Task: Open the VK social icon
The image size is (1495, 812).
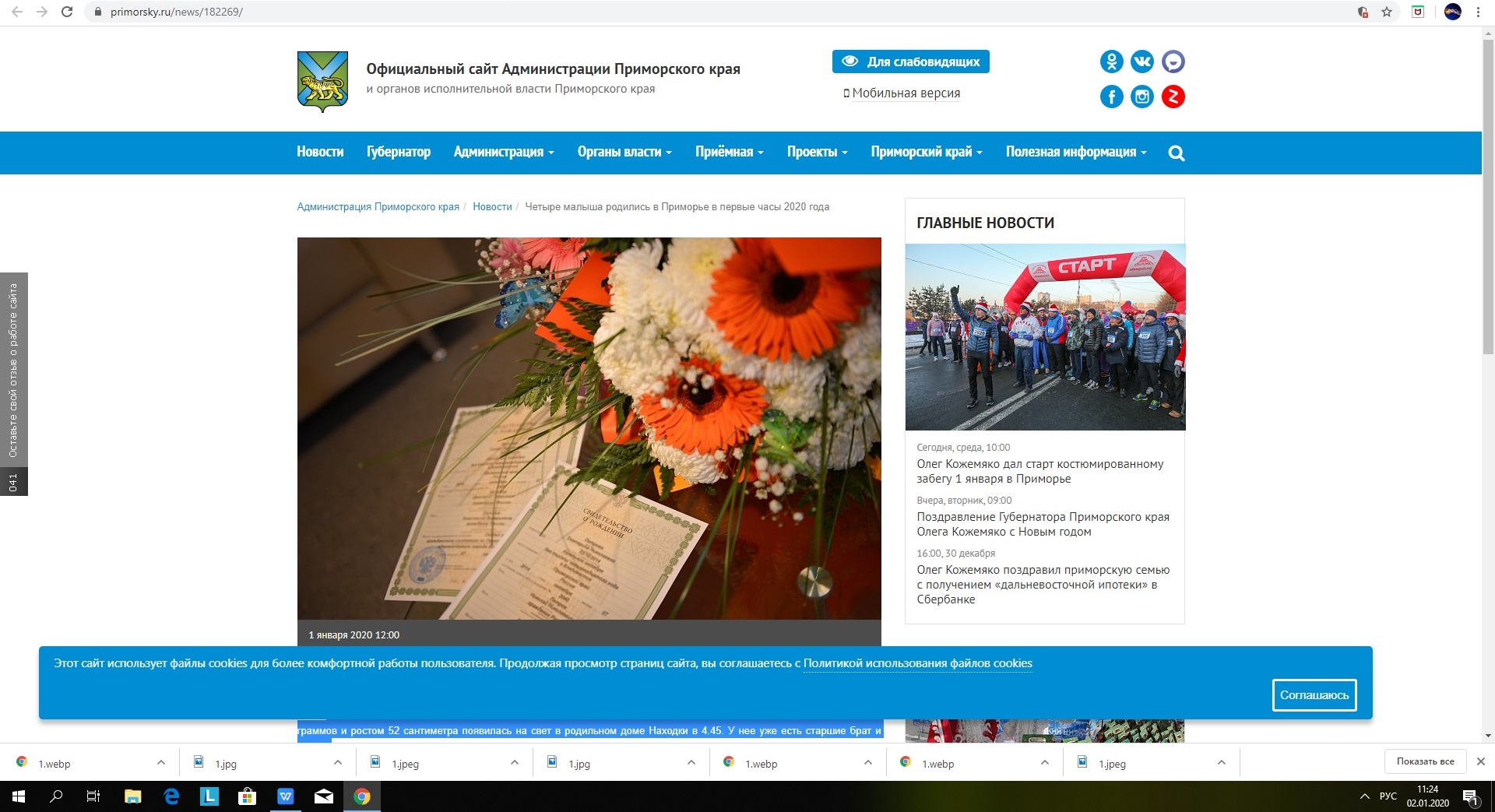Action: click(1142, 62)
